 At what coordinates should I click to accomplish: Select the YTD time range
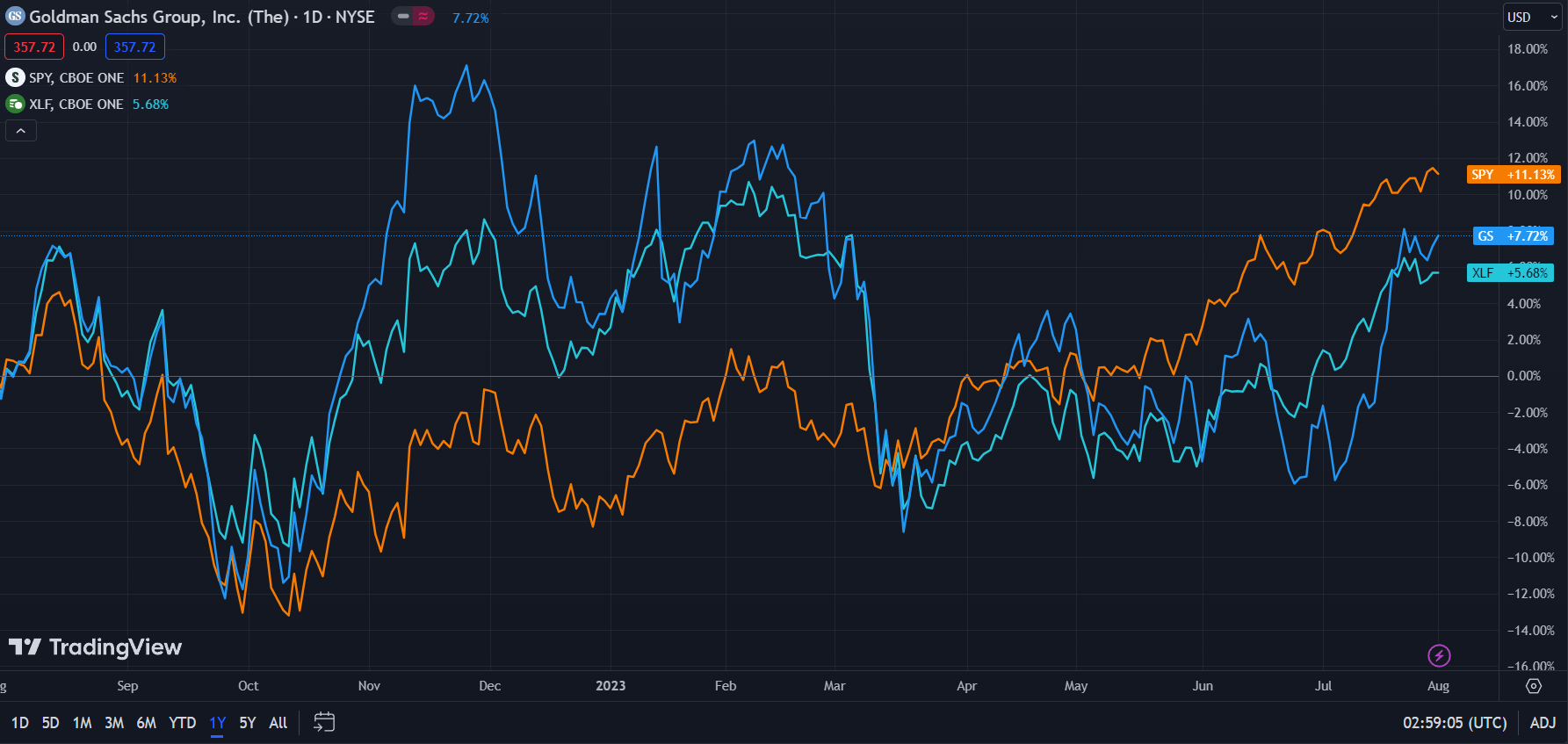click(183, 723)
